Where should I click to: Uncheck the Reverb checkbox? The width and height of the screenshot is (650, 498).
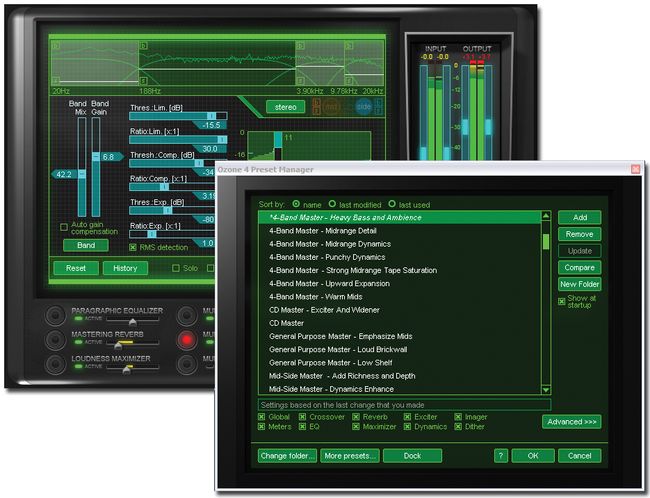(356, 417)
